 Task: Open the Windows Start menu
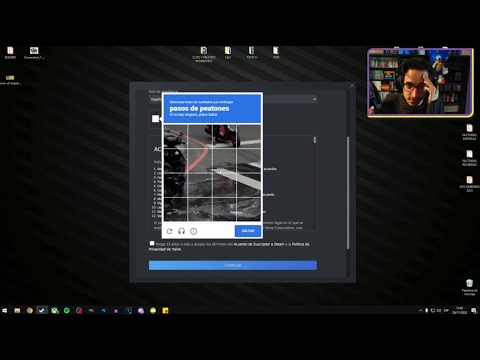5,310
